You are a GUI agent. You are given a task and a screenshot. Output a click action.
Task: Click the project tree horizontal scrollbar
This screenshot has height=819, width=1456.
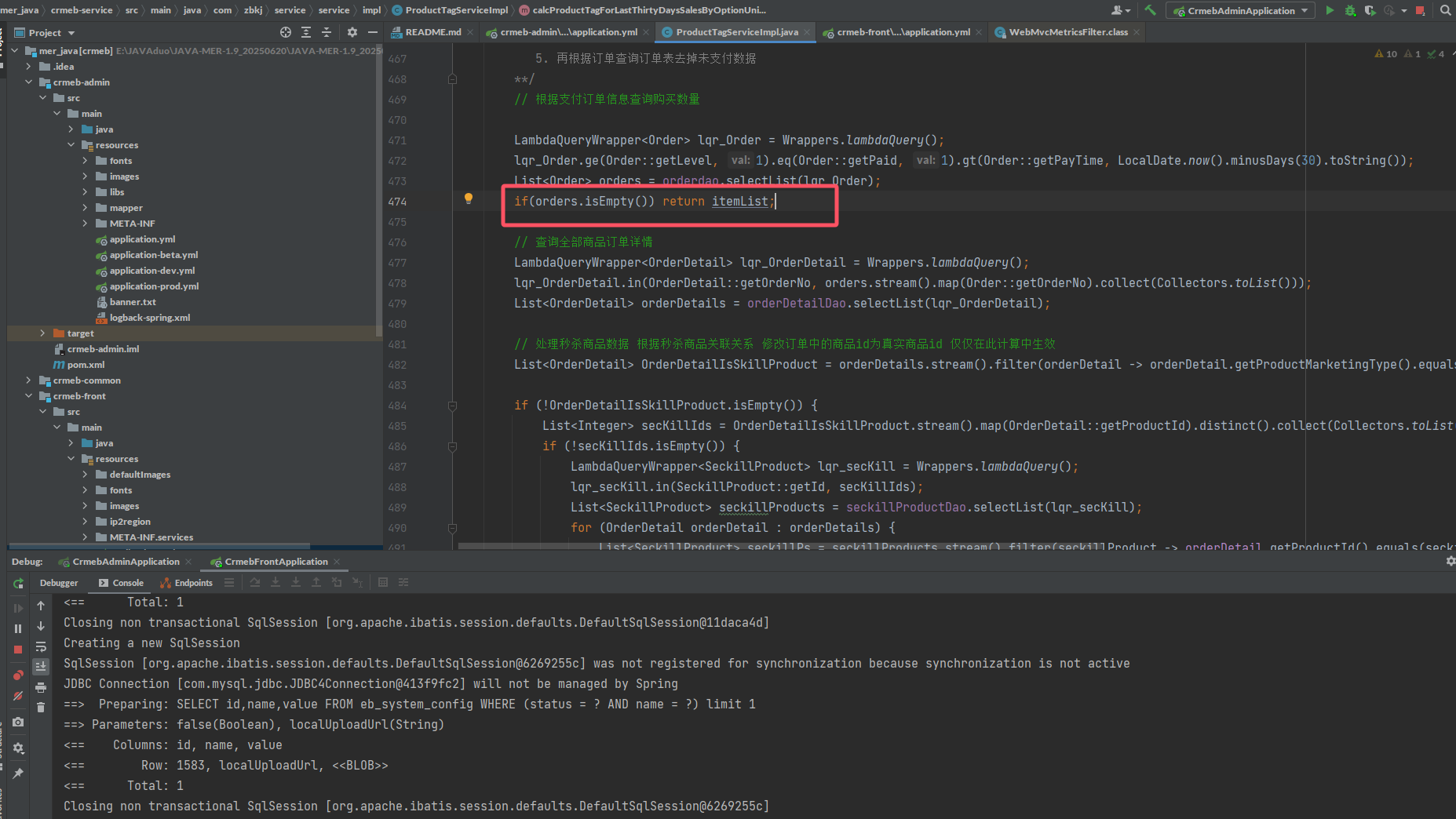pos(159,546)
